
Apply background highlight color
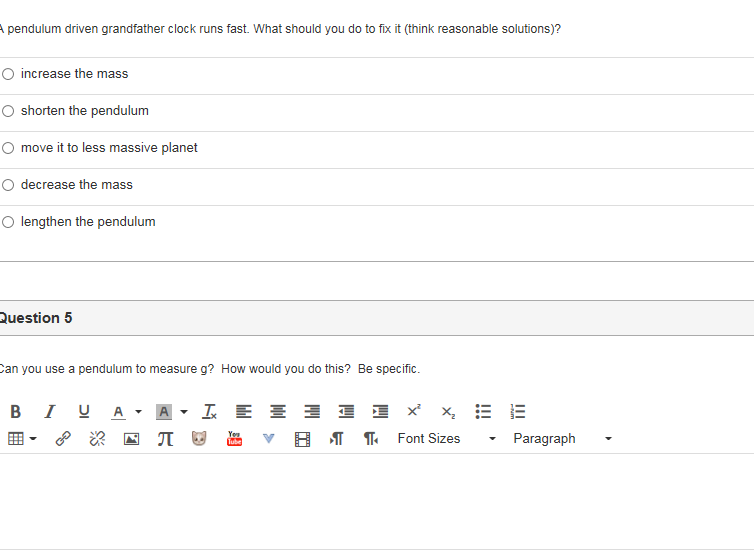point(163,412)
